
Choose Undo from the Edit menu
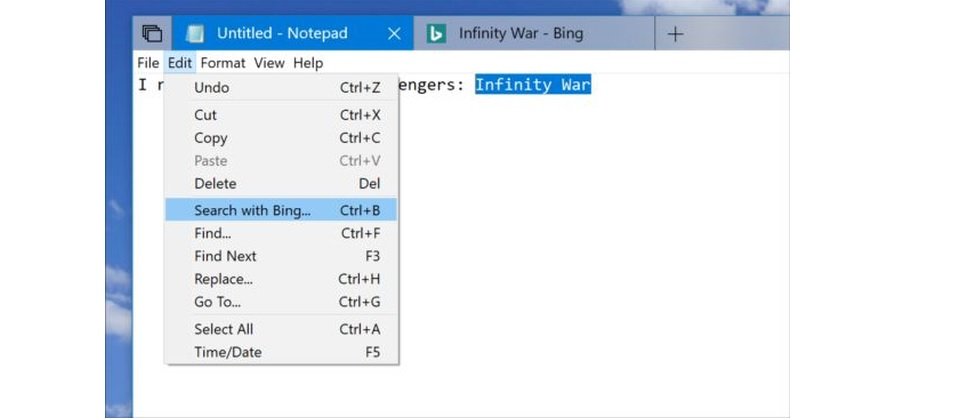(x=281, y=88)
